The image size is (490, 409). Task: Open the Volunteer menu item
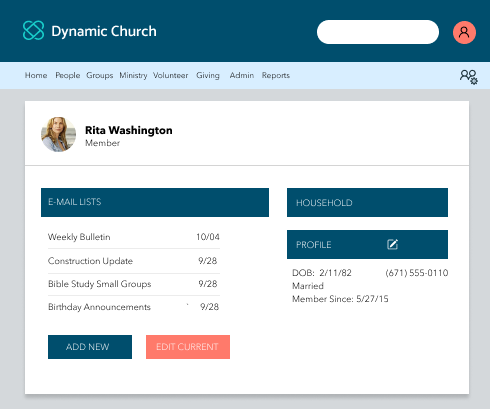[x=171, y=75]
